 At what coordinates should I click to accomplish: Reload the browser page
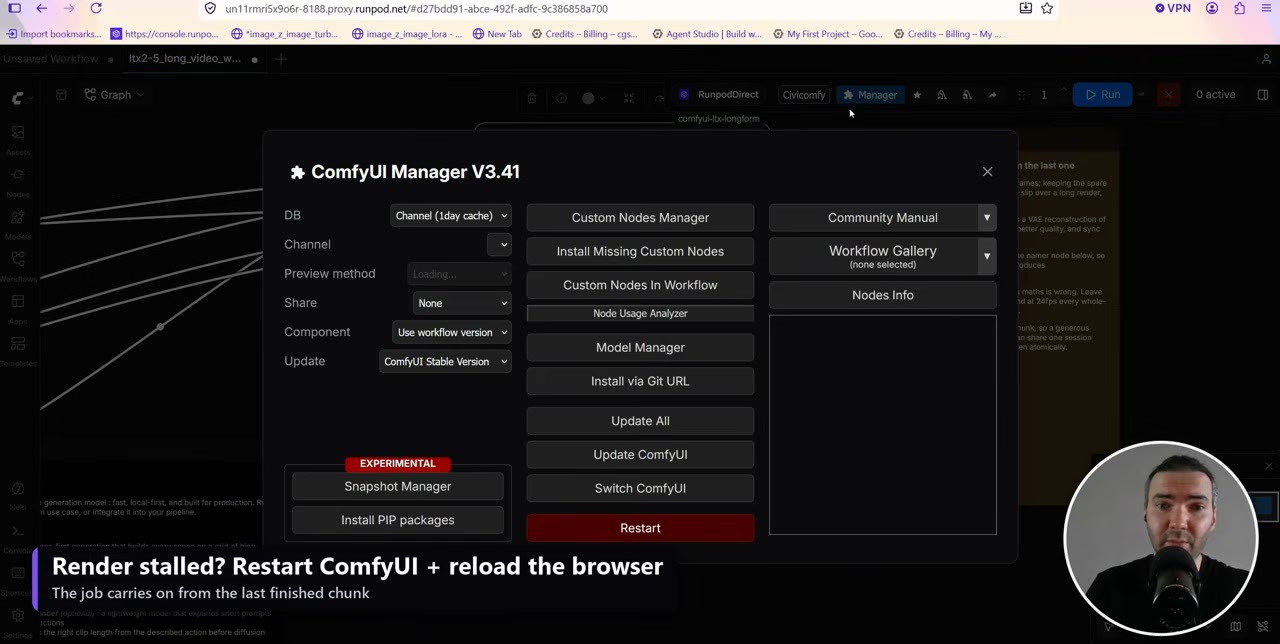point(96,8)
